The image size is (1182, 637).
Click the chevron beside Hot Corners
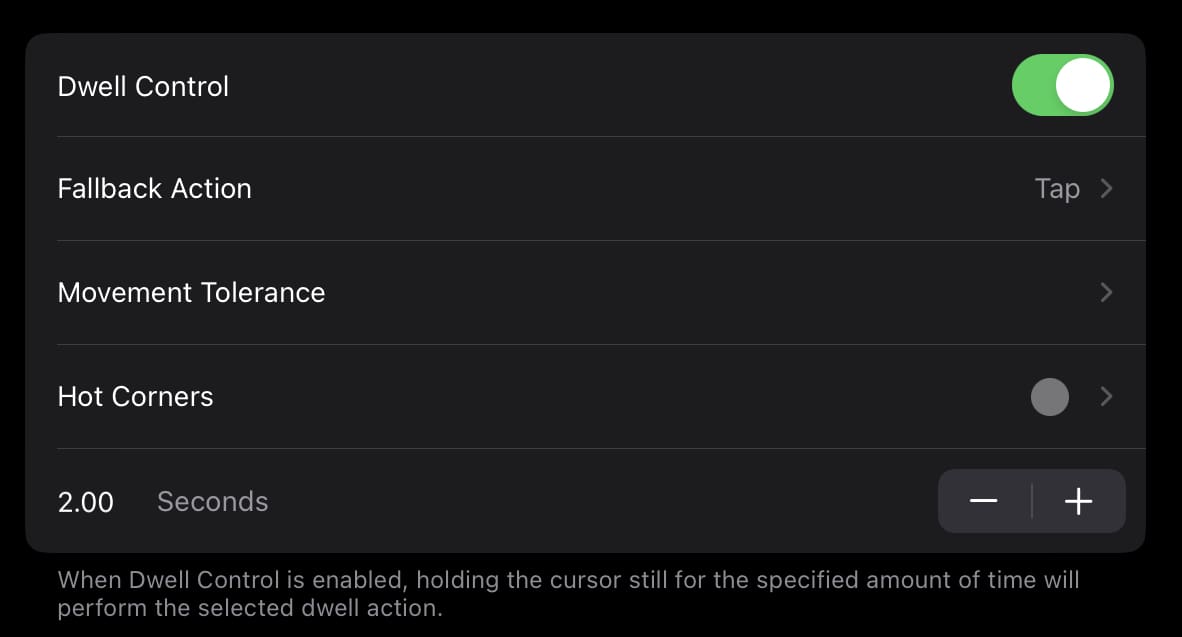1106,397
